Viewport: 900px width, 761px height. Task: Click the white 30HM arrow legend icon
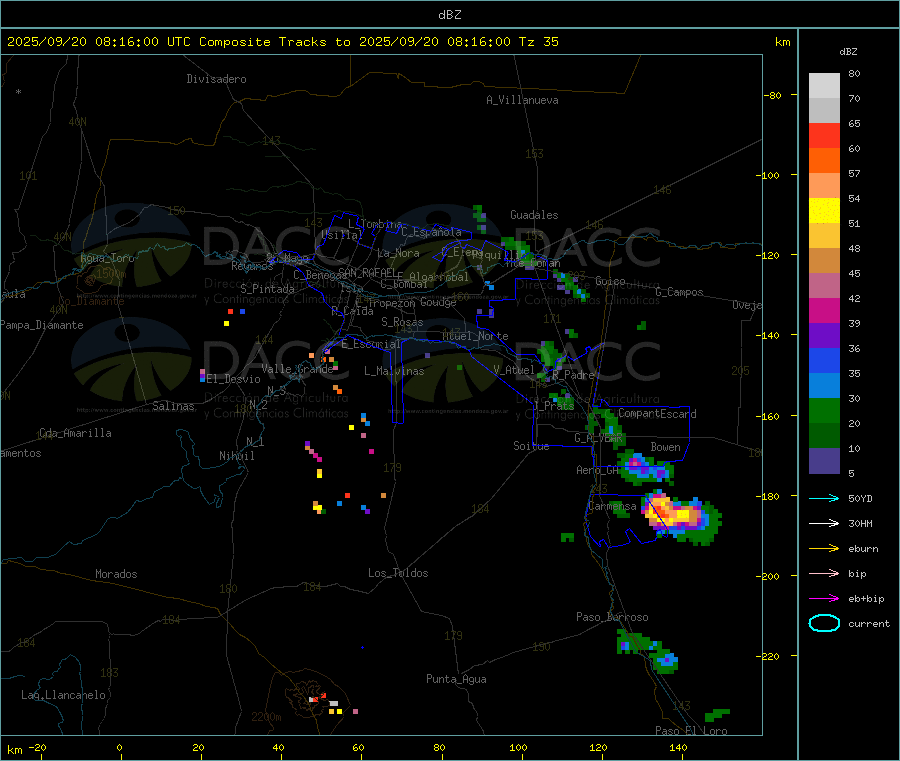(824, 523)
